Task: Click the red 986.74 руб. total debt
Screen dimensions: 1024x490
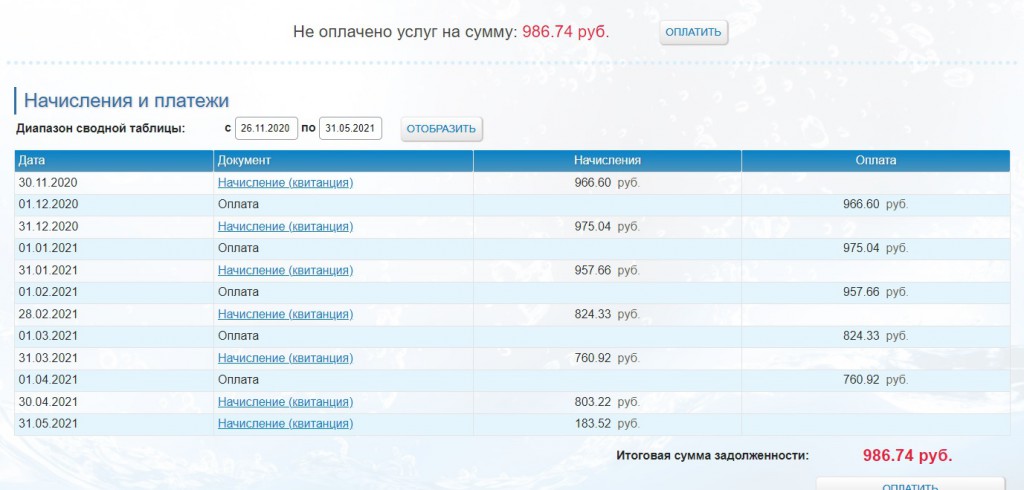Action: [x=907, y=455]
